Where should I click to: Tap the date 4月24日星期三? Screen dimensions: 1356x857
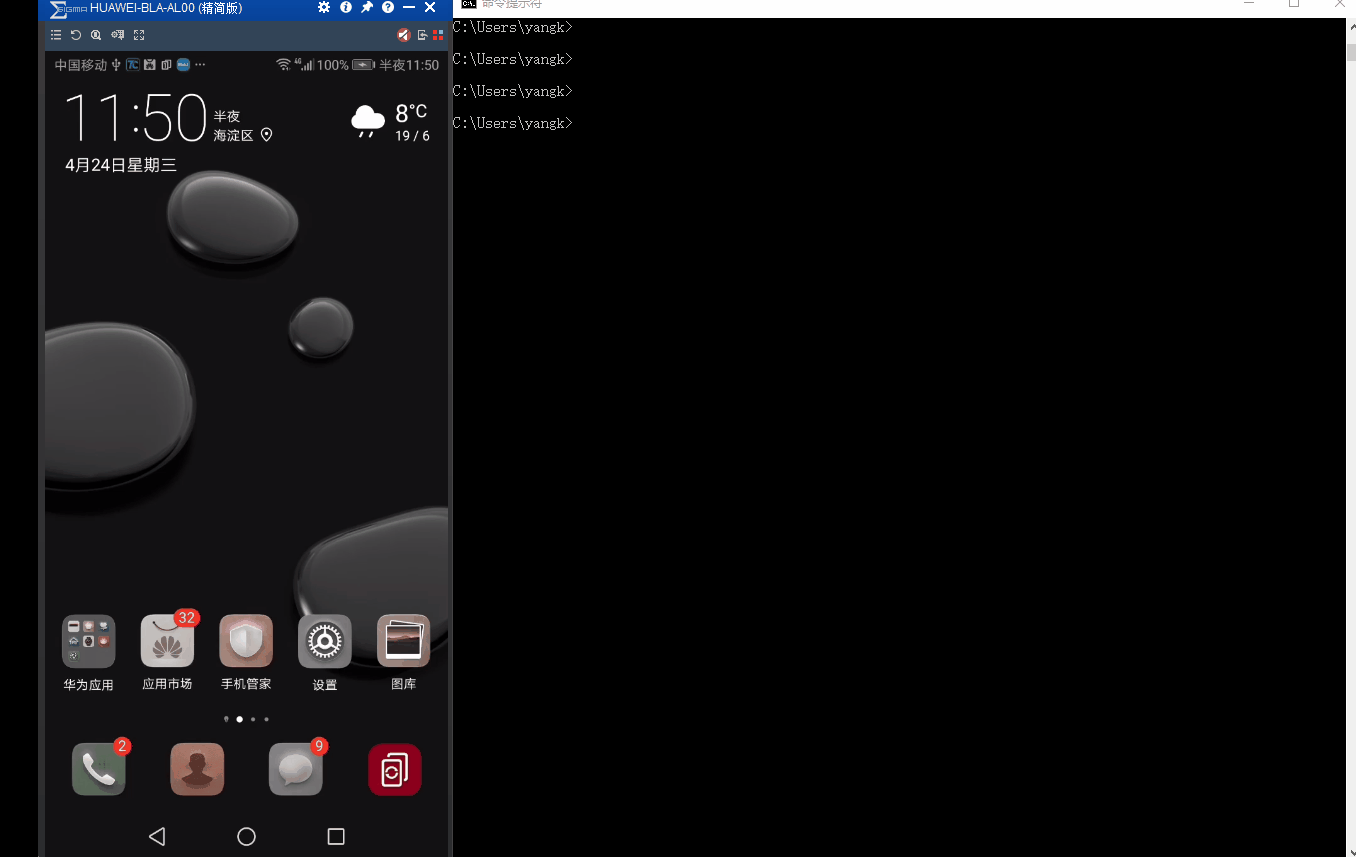click(x=121, y=165)
